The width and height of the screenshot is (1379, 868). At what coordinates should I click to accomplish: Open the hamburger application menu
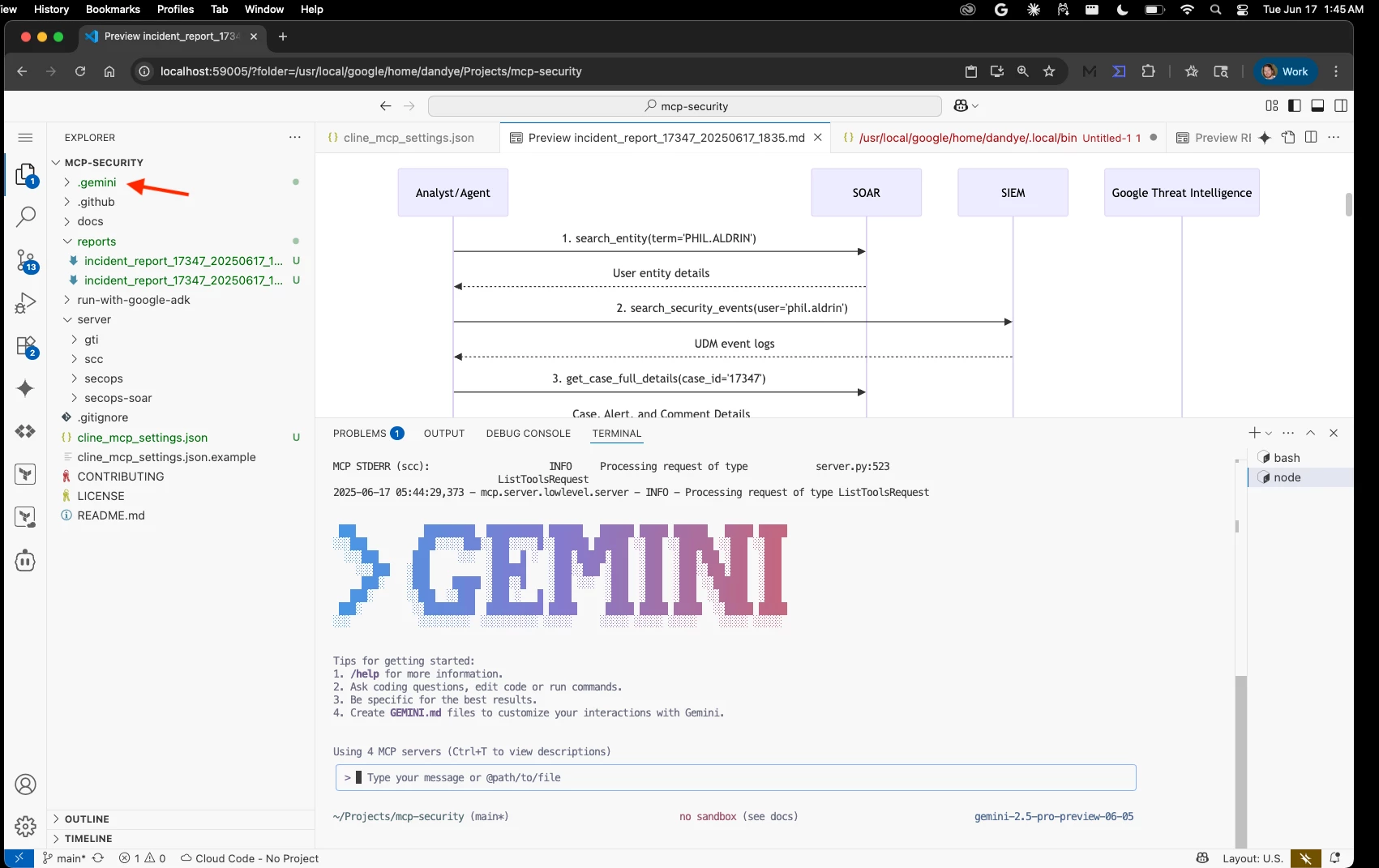click(25, 138)
